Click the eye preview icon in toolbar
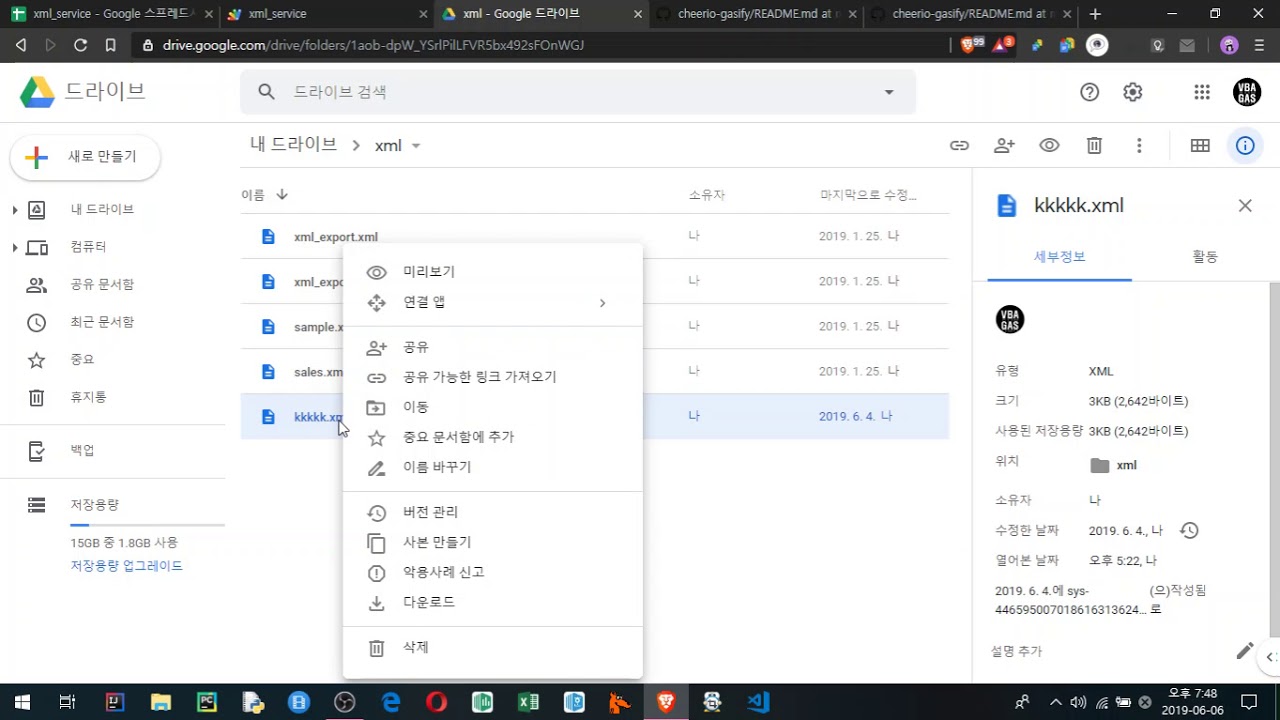This screenshot has width=1280, height=720. [x=1049, y=146]
